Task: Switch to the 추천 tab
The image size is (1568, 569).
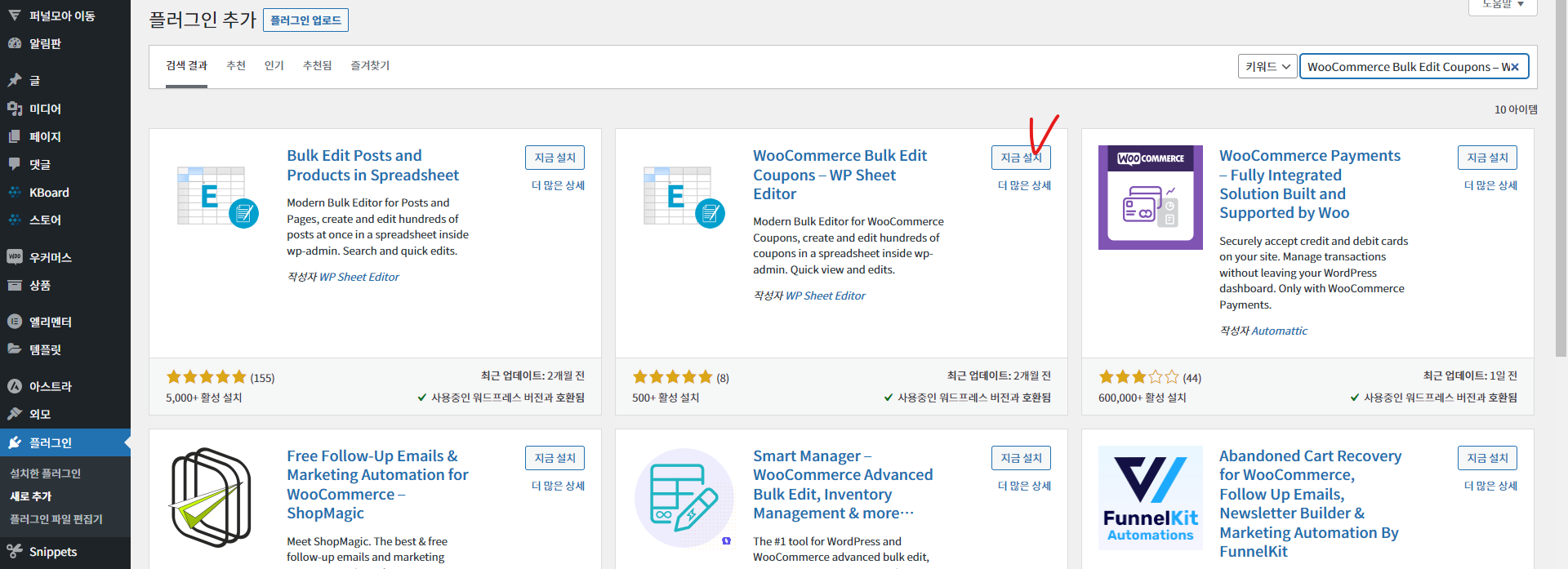Action: [x=236, y=65]
